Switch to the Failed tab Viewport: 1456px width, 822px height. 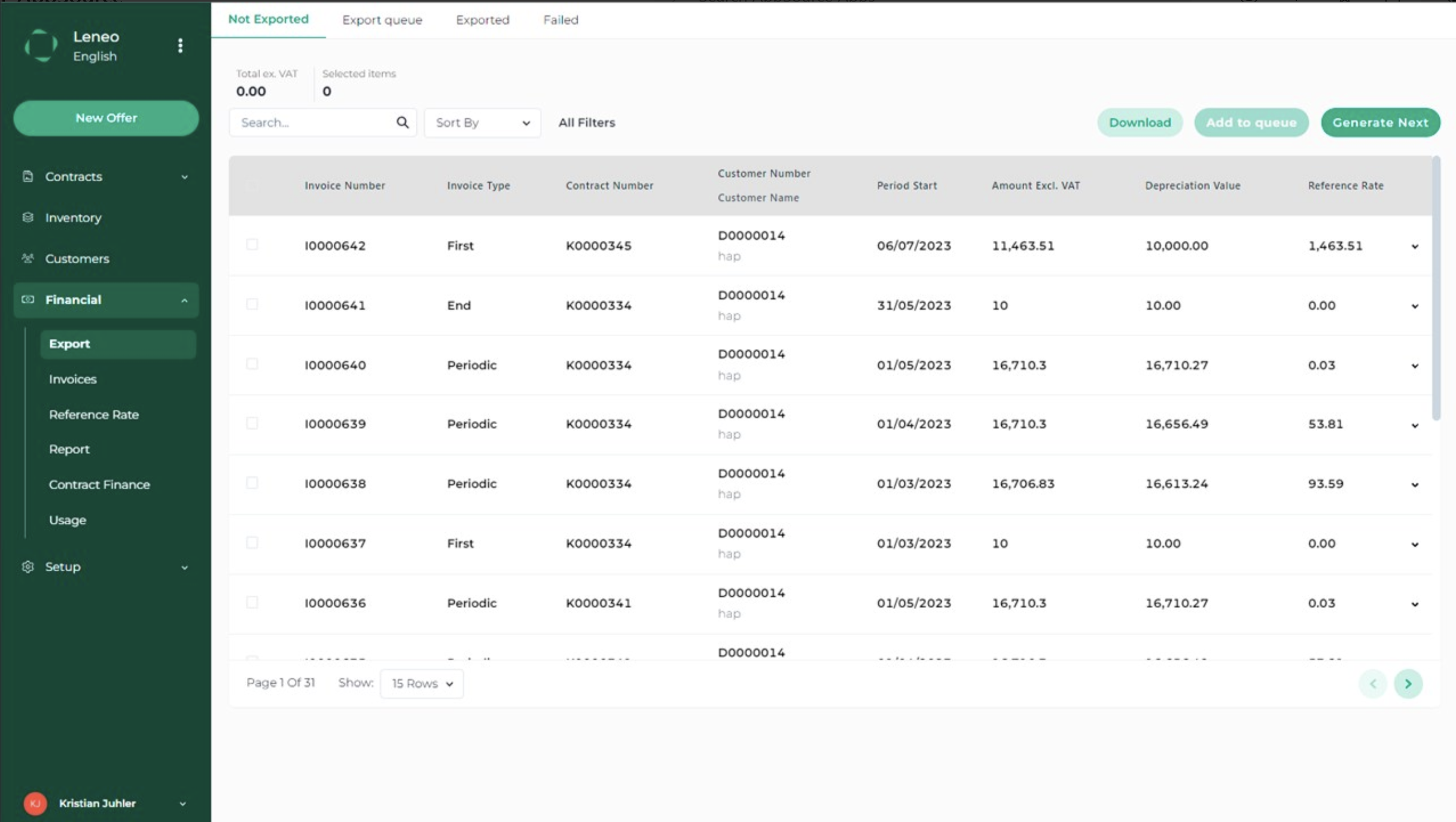click(561, 20)
